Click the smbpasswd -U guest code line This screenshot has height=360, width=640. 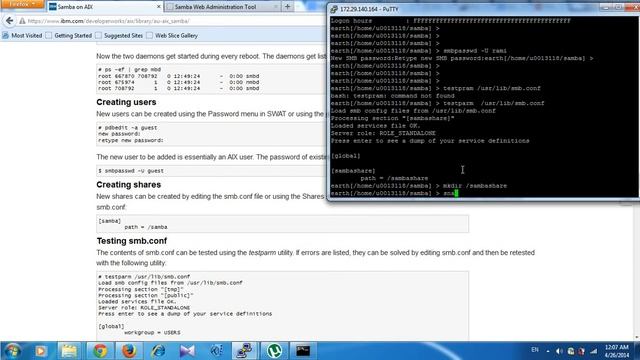[x=131, y=171]
